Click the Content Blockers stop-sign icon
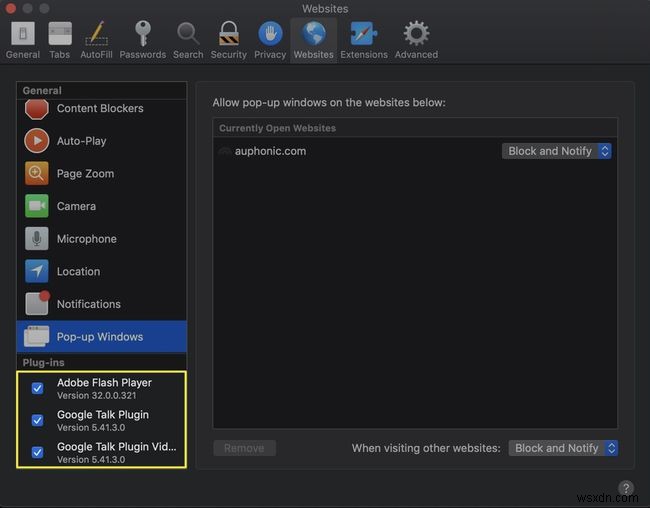650x508 pixels. 36,109
